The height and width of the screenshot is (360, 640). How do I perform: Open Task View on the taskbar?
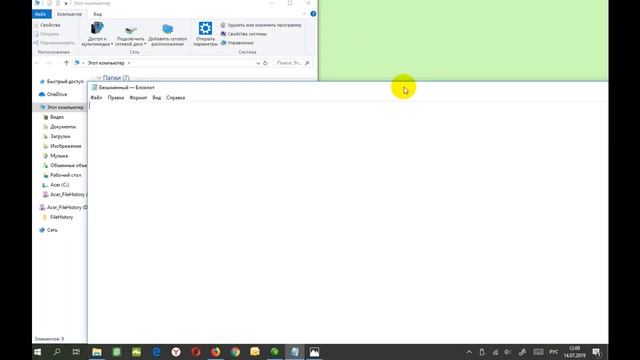point(76,352)
